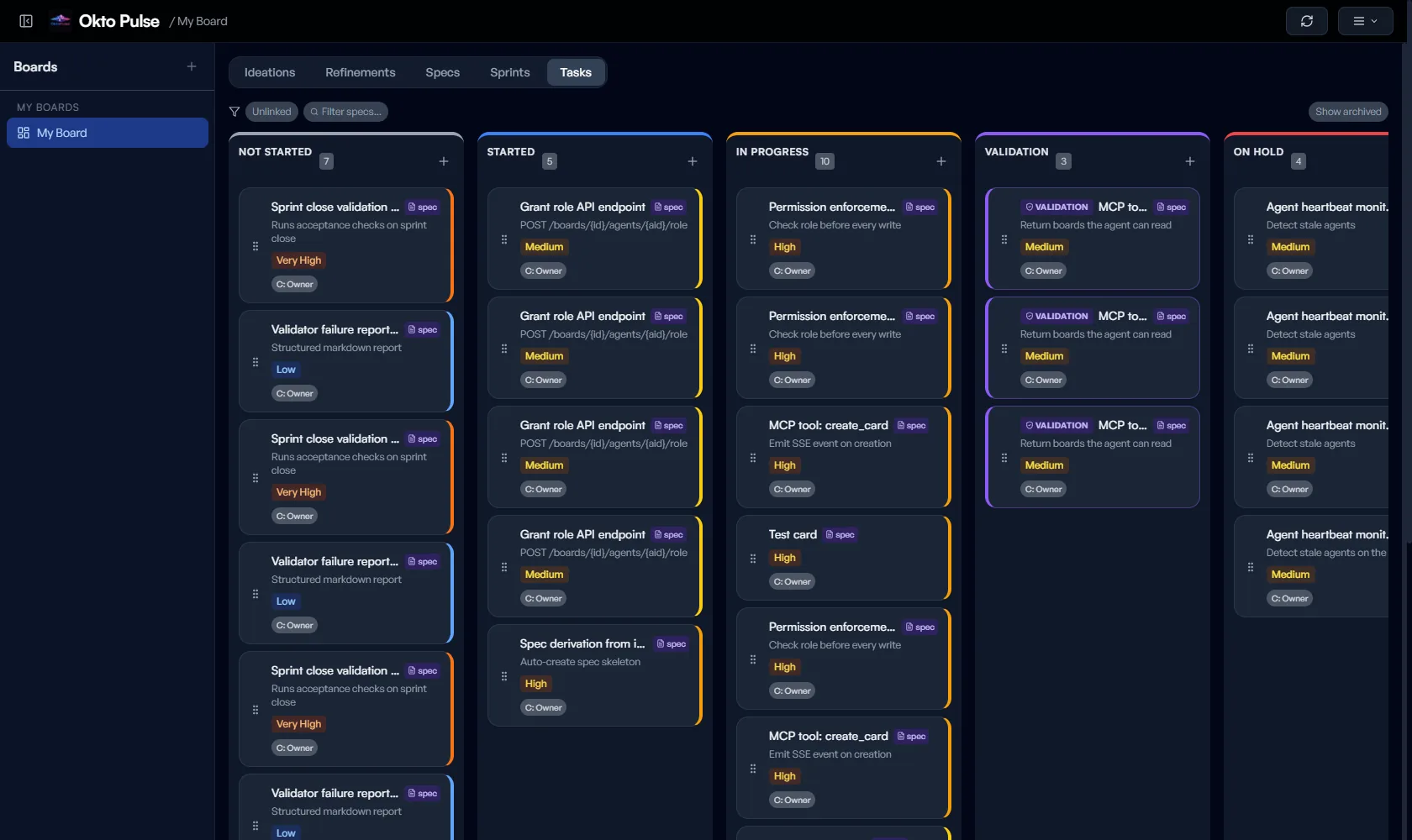The height and width of the screenshot is (840, 1412).
Task: Click inside the Filter specs search field
Action: [345, 111]
